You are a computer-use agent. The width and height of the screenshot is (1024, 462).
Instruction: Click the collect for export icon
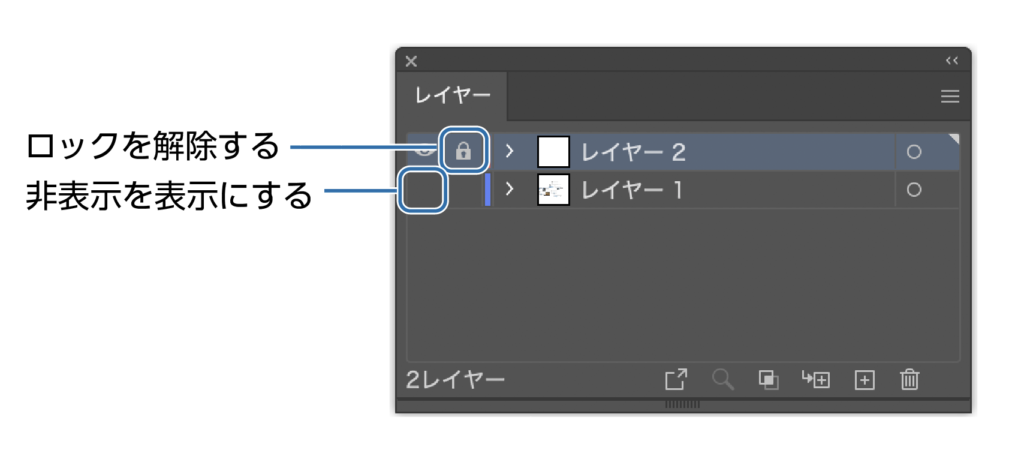(676, 380)
